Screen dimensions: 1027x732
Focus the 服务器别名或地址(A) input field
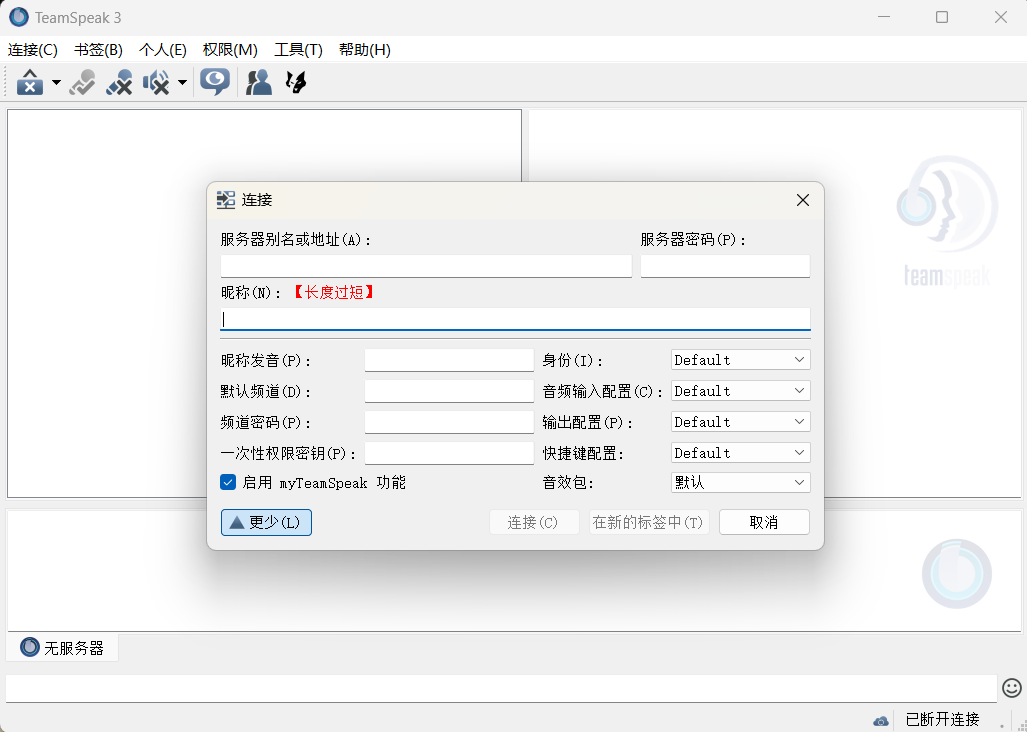426,266
